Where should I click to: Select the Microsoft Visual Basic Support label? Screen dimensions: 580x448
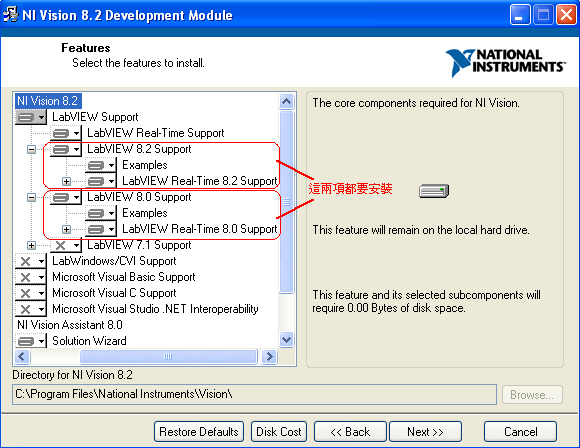(124, 277)
